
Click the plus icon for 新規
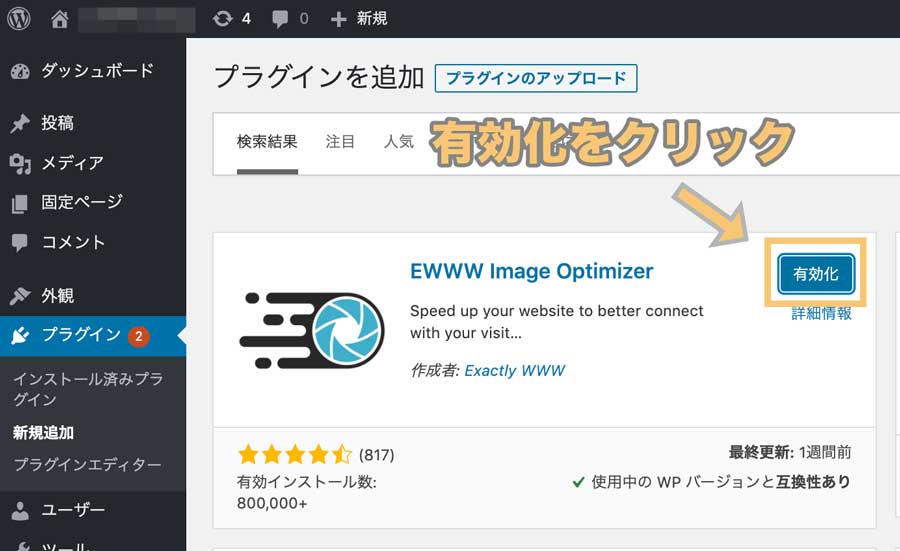point(339,19)
